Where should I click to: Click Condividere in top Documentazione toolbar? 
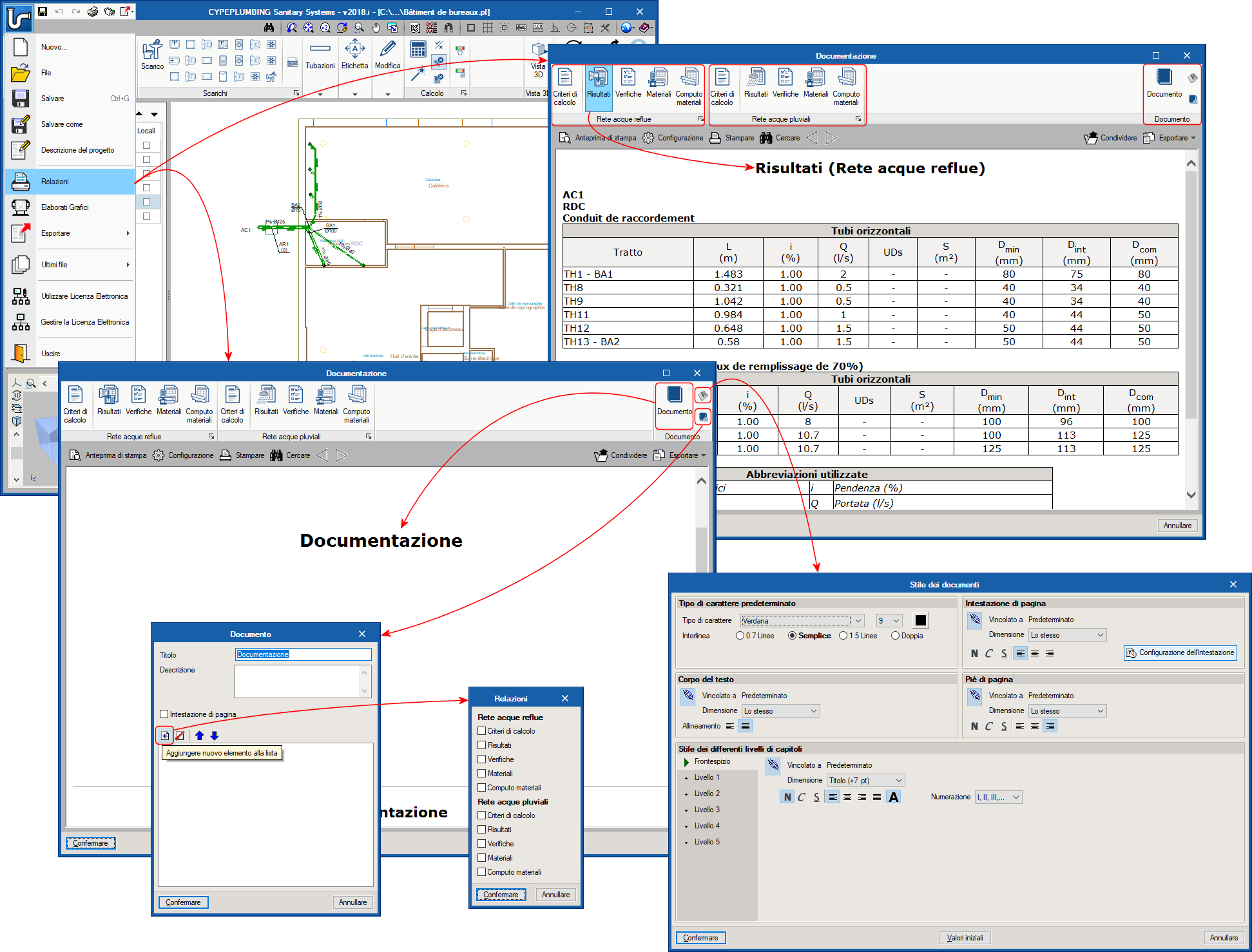pos(1110,138)
